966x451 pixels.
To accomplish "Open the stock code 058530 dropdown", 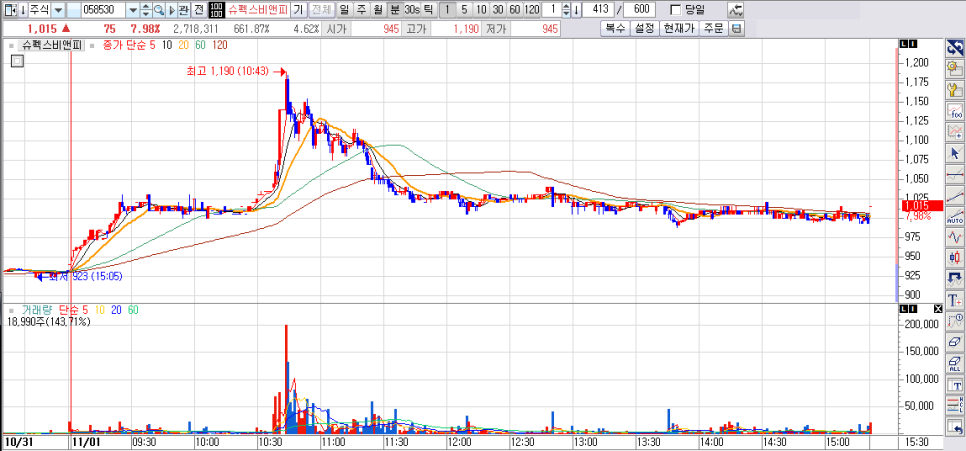I will point(132,10).
